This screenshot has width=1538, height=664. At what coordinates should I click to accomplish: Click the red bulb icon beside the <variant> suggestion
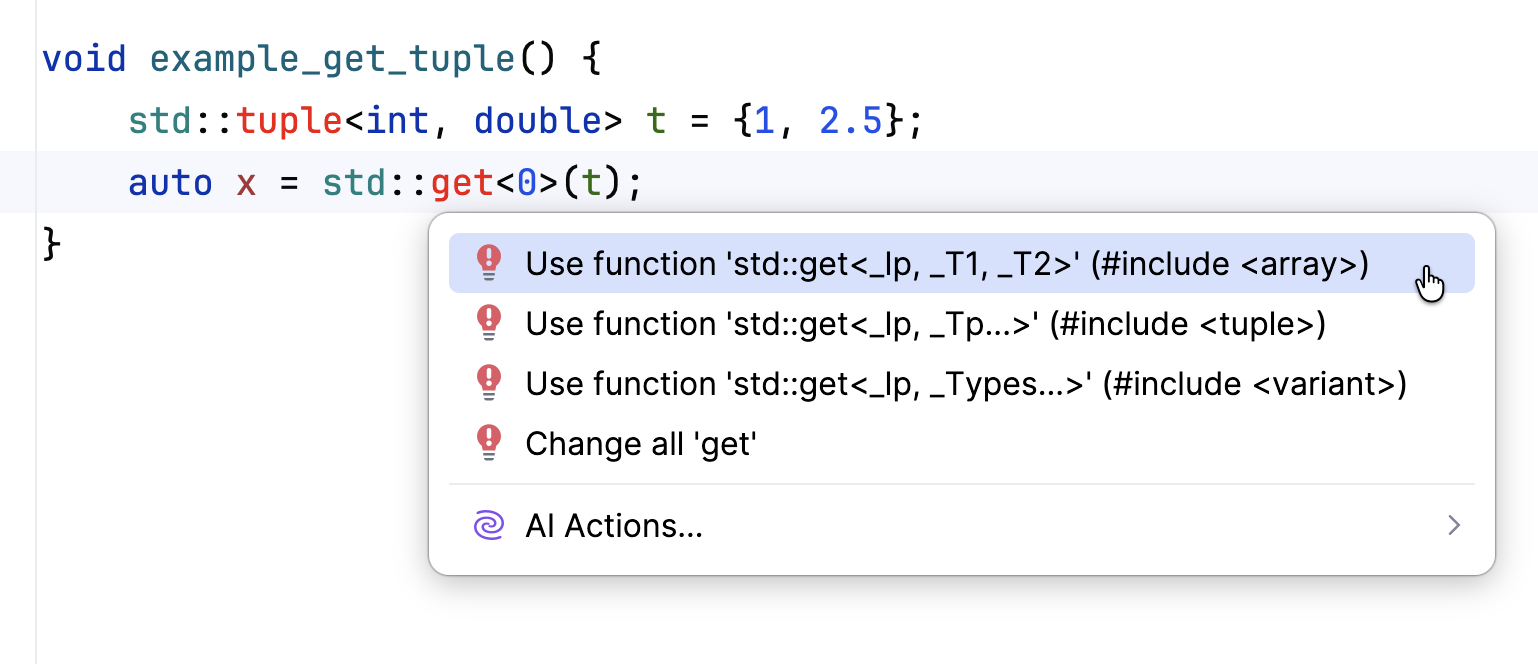pos(488,383)
